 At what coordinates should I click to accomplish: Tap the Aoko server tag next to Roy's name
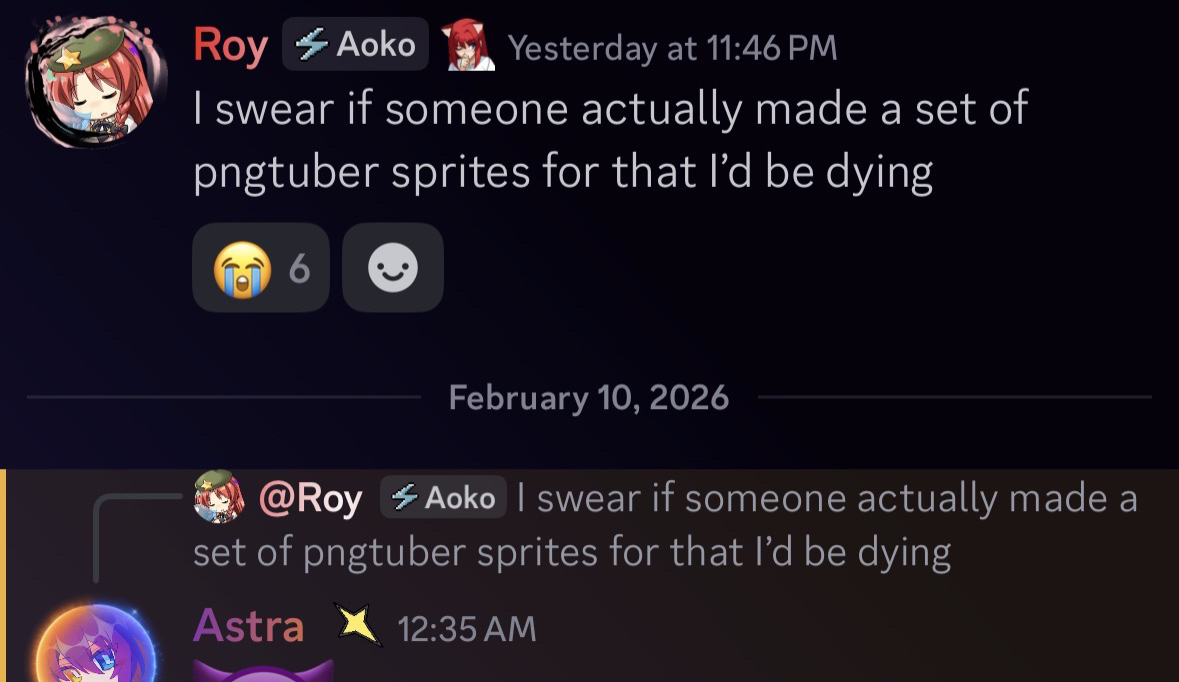(x=356, y=45)
